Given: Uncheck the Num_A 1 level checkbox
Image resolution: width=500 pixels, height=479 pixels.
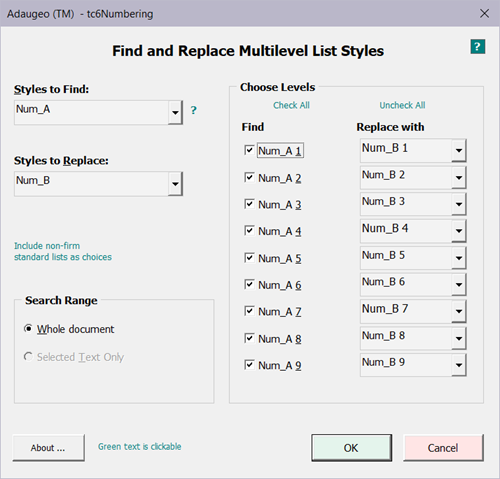Looking at the screenshot, I should click(x=249, y=150).
